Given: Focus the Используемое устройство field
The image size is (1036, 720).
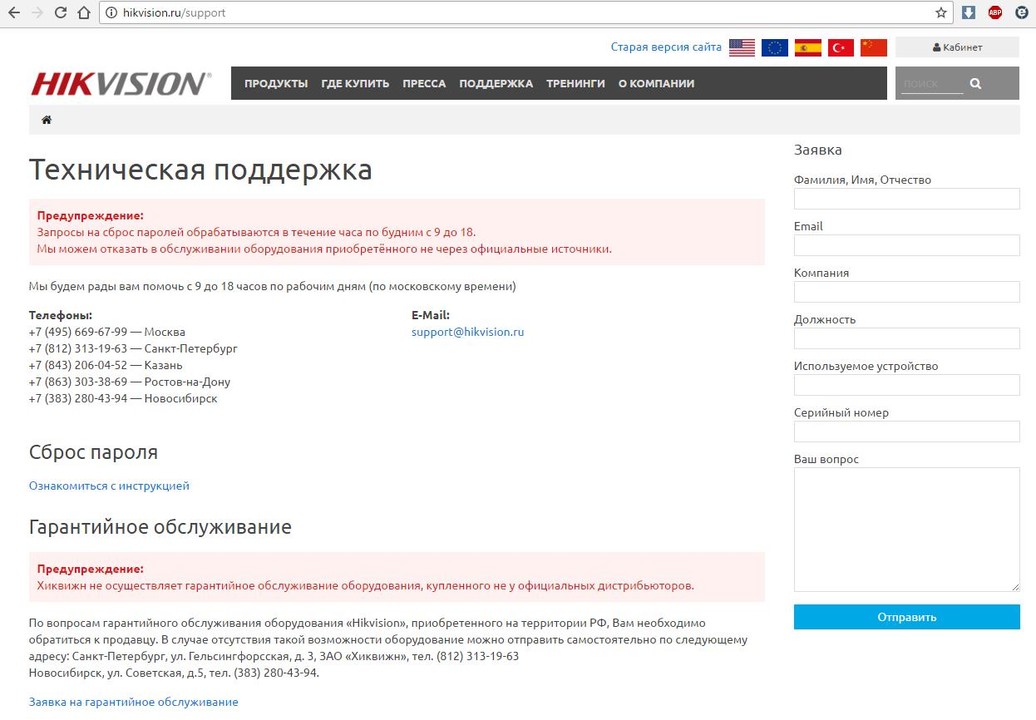Looking at the screenshot, I should [906, 385].
